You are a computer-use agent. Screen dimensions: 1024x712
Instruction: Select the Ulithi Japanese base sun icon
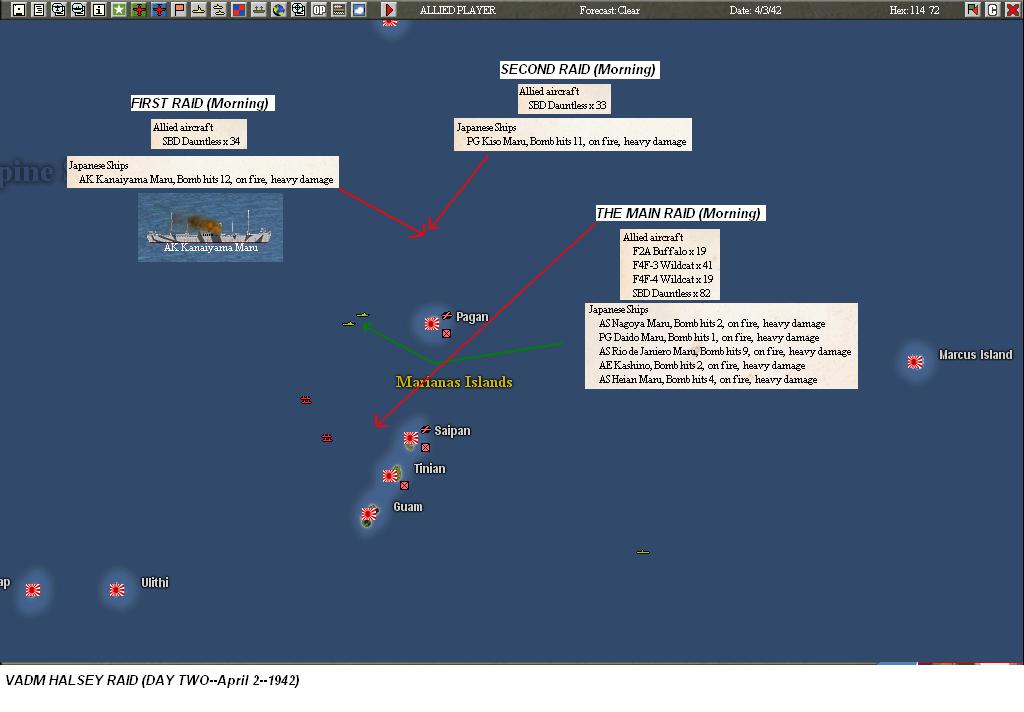[117, 590]
